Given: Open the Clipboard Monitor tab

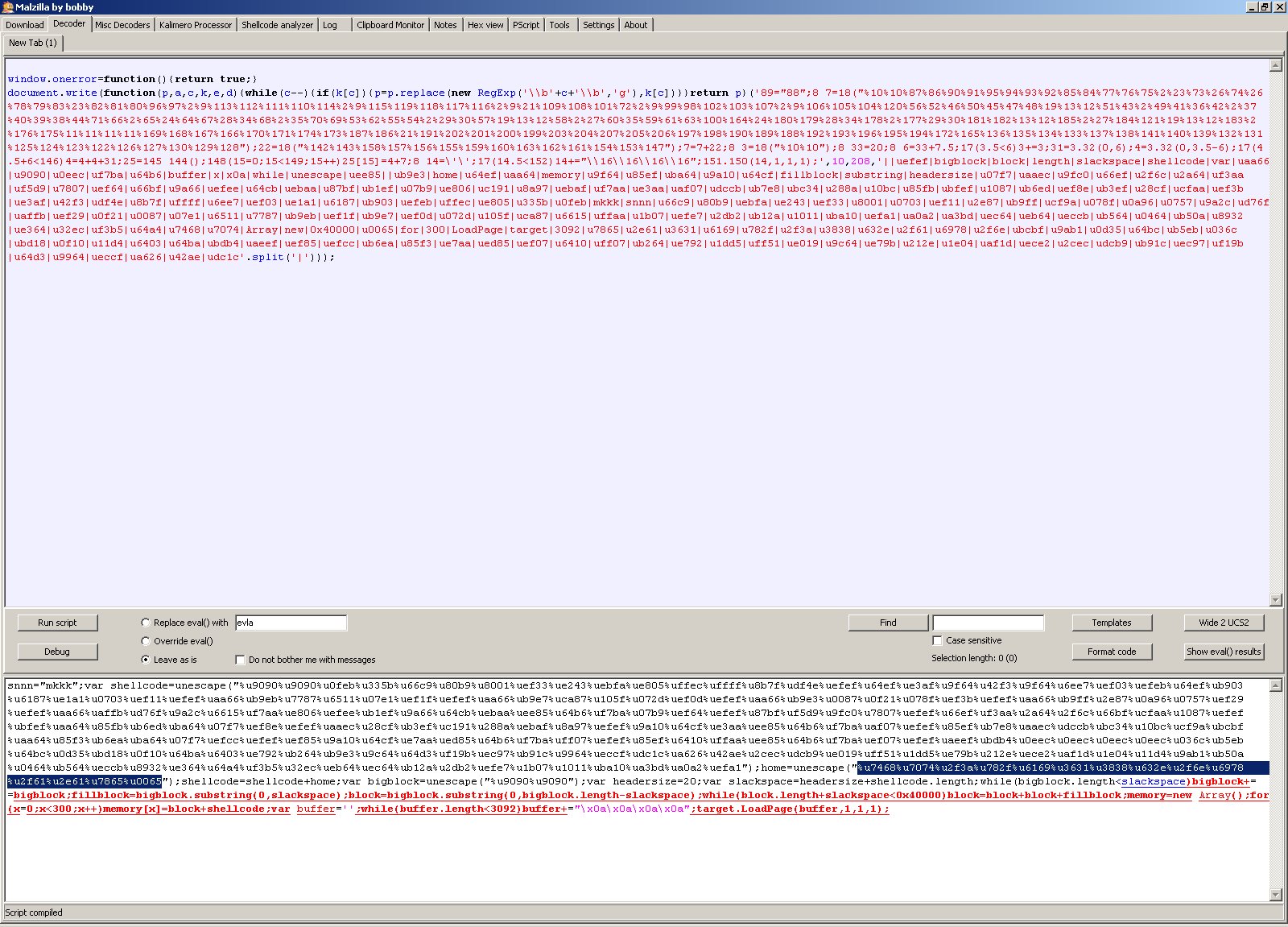Looking at the screenshot, I should 390,25.
